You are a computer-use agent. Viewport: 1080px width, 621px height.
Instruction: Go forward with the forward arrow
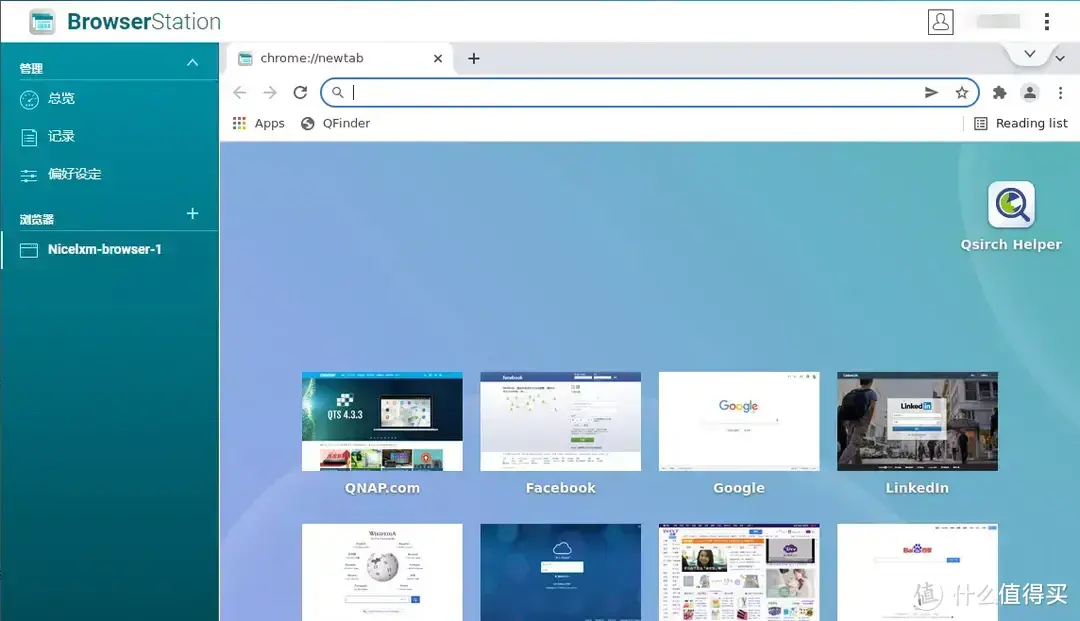pyautogui.click(x=270, y=92)
